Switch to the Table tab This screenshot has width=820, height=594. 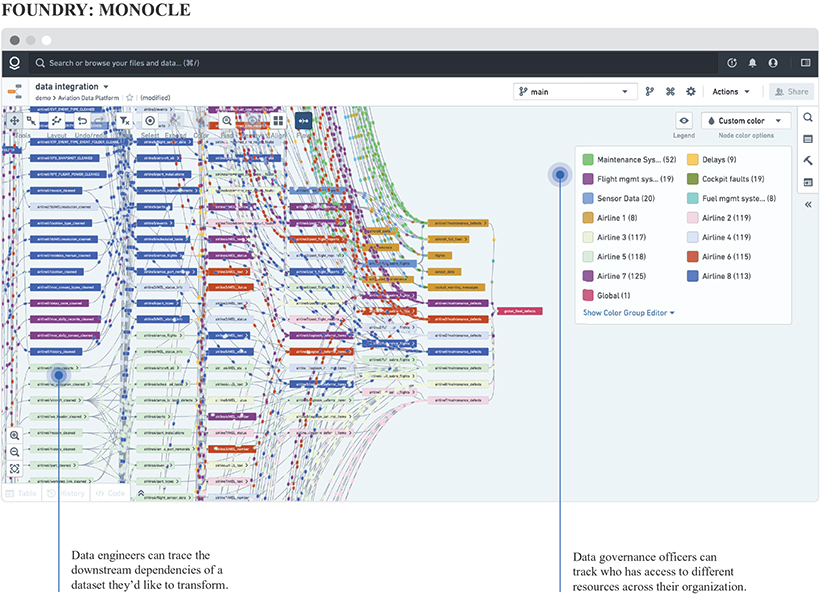click(23, 493)
